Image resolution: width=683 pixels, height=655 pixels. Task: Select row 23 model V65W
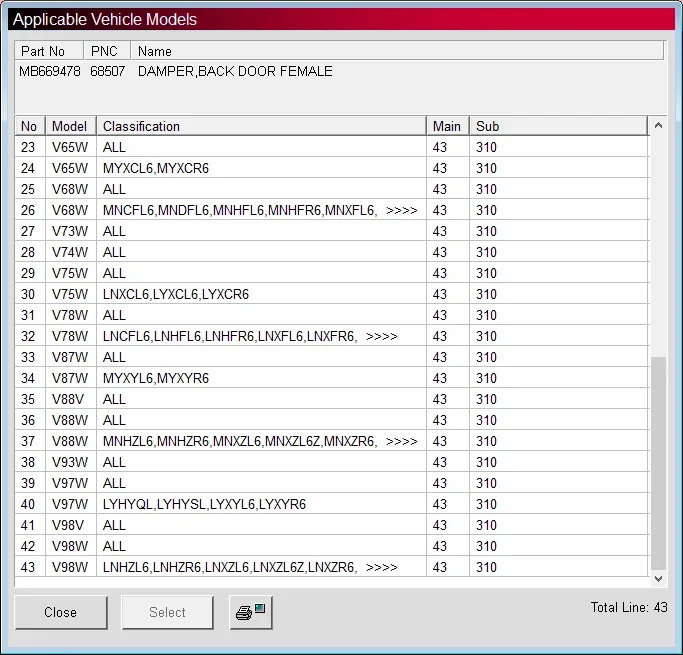click(70, 147)
